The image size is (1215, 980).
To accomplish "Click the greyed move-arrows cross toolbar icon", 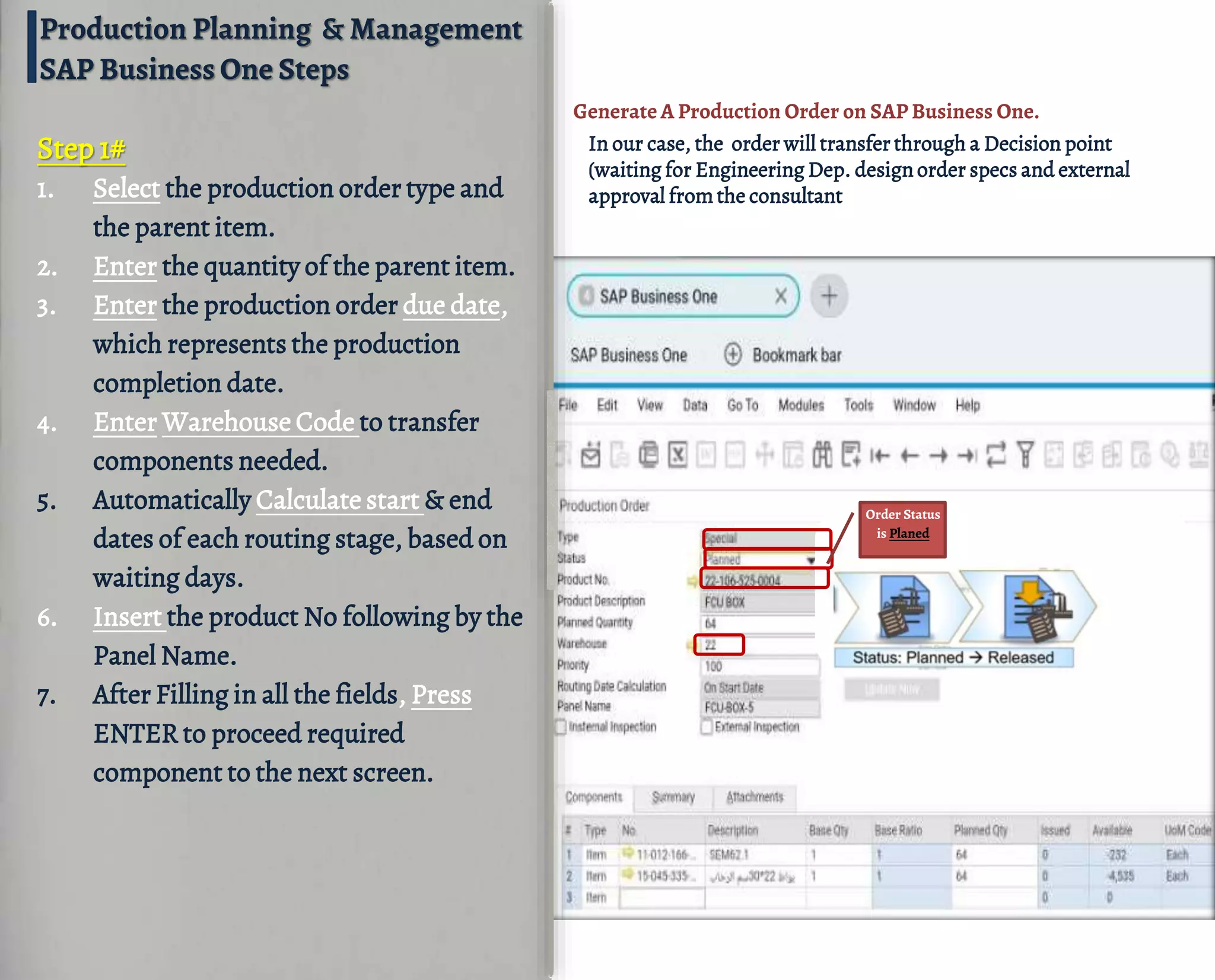I will click(x=764, y=456).
